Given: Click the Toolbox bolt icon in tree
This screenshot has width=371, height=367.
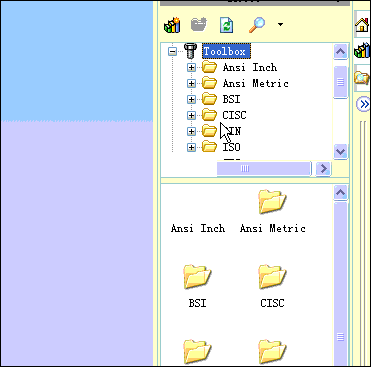Looking at the screenshot, I should tap(191, 51).
